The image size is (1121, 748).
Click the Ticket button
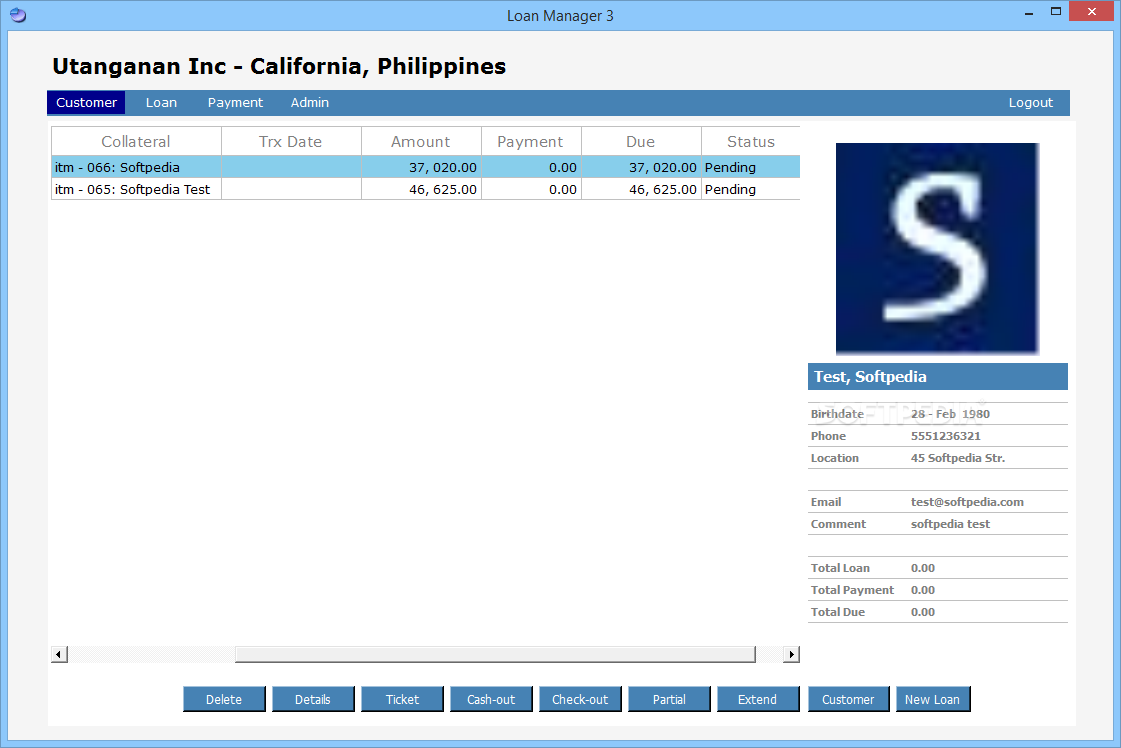[402, 699]
